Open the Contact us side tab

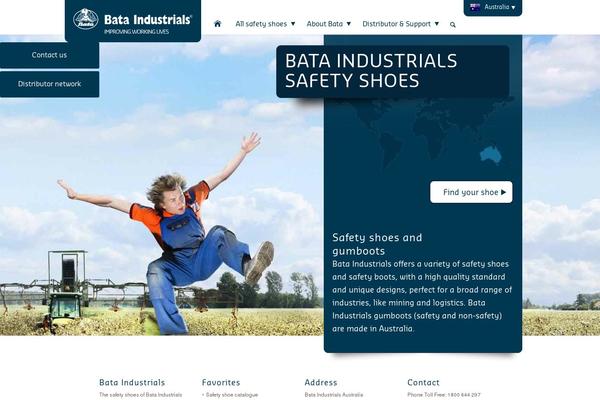pyautogui.click(x=49, y=55)
